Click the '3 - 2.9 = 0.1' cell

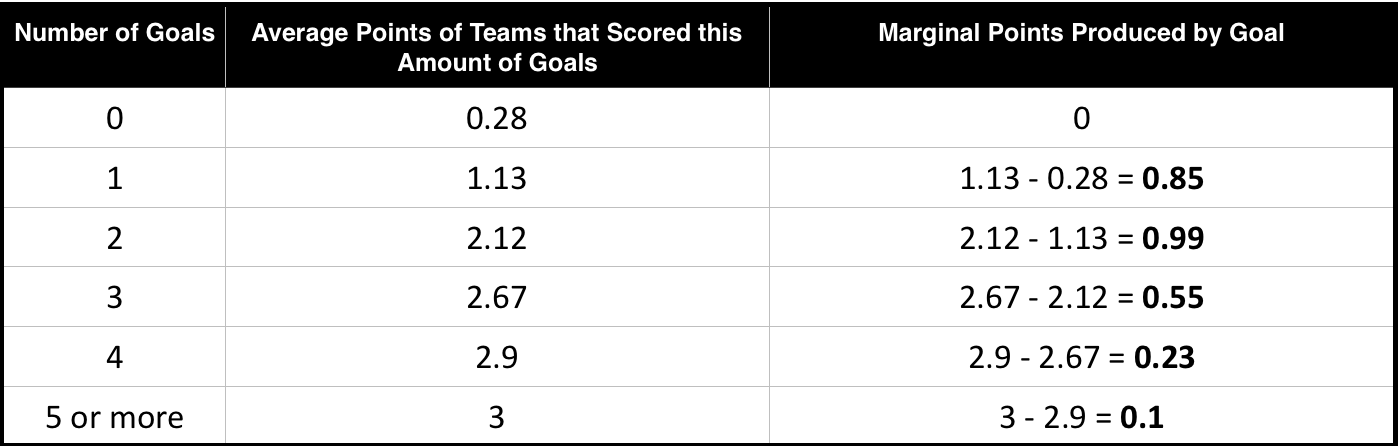[x=1081, y=416]
